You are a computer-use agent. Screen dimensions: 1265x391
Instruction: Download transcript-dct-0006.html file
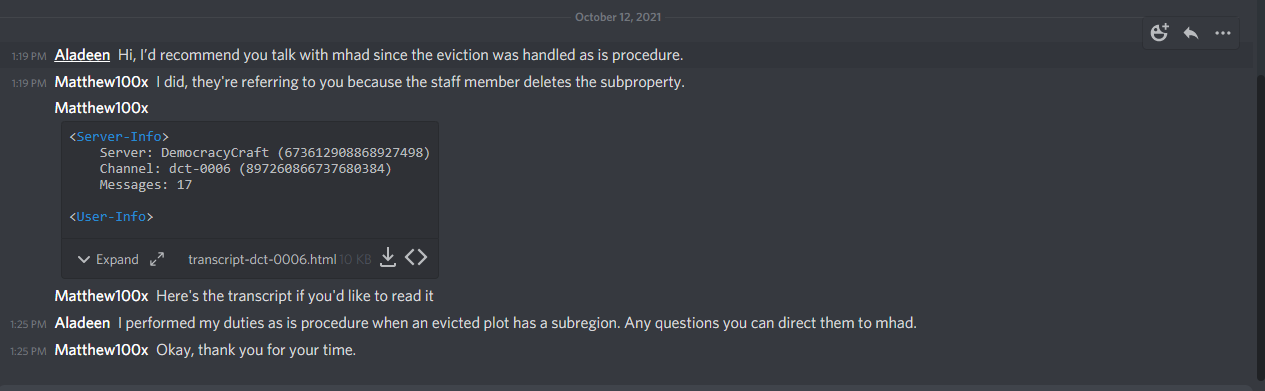tap(389, 258)
